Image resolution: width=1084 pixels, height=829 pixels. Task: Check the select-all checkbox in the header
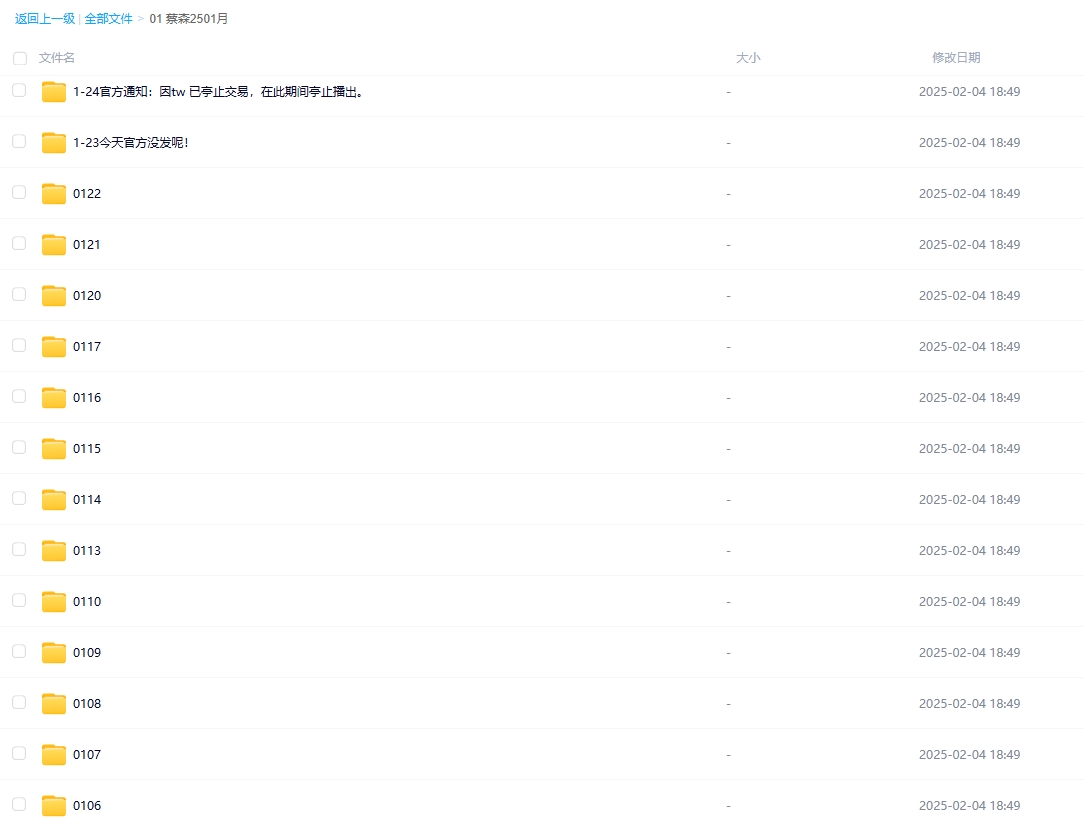[x=19, y=57]
